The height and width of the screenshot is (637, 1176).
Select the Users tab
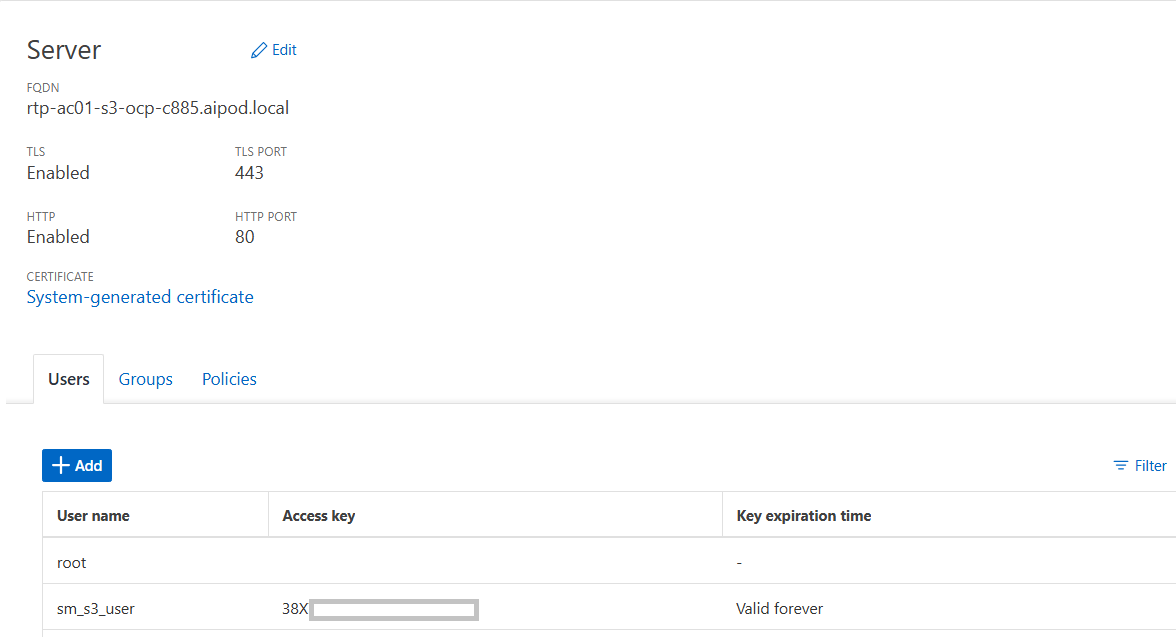(68, 378)
